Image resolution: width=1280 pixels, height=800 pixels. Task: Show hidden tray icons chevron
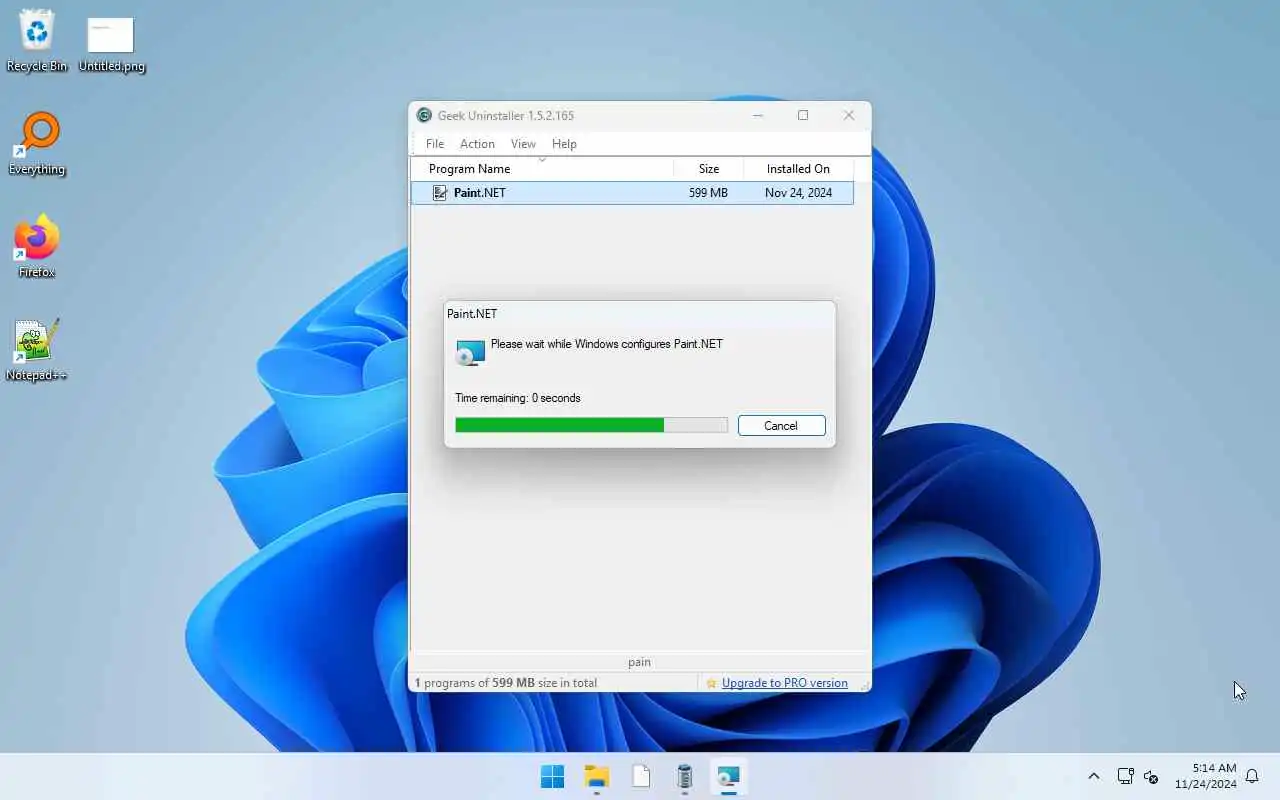[x=1093, y=776]
